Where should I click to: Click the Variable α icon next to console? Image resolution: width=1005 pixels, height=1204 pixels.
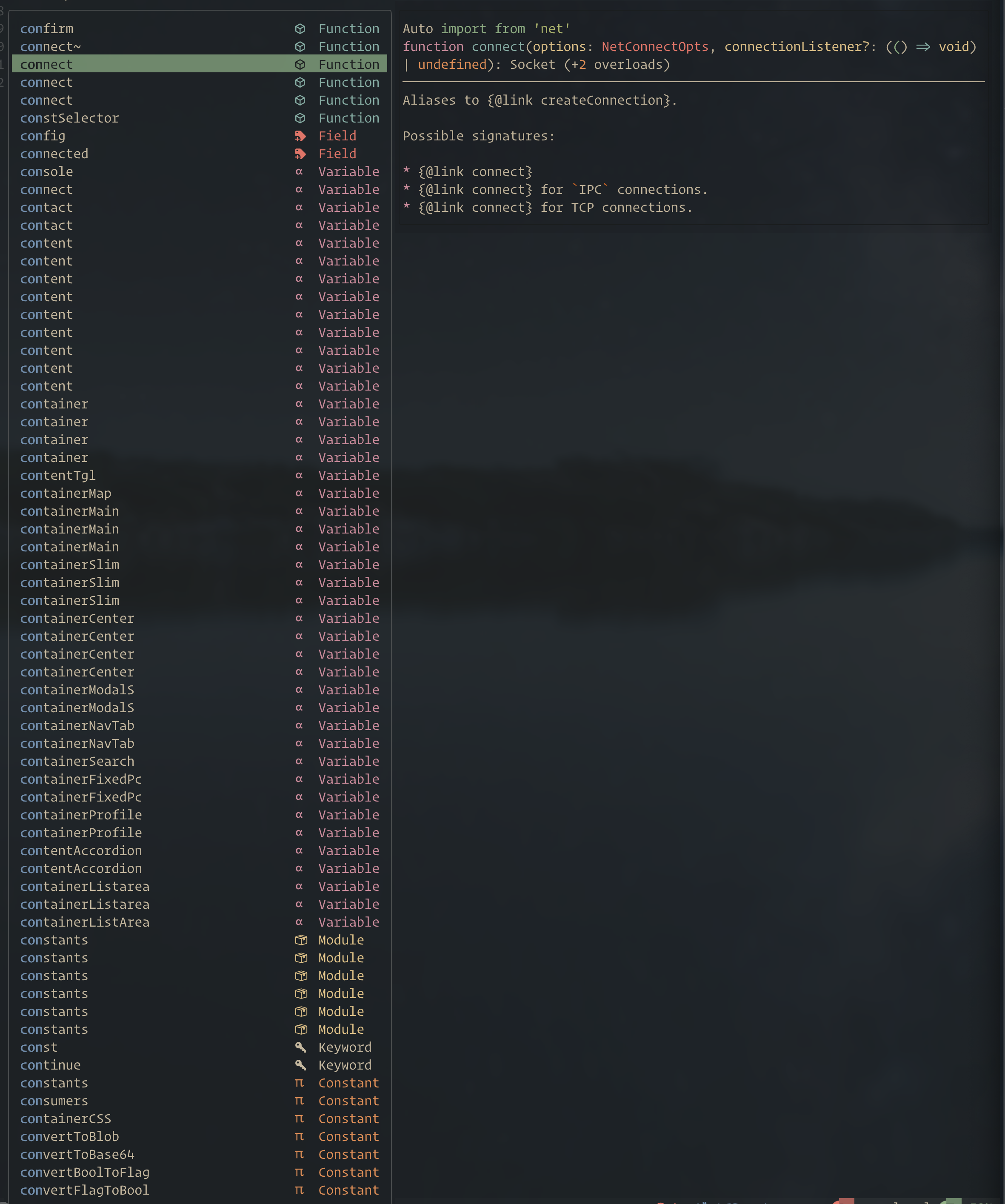click(299, 171)
